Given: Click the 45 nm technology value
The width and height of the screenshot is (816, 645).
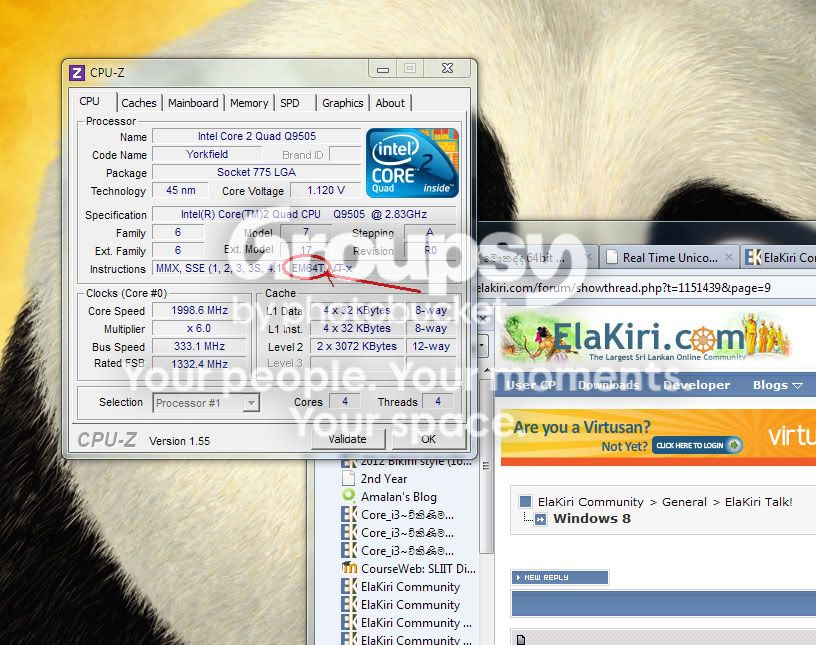Looking at the screenshot, I should point(181,190).
